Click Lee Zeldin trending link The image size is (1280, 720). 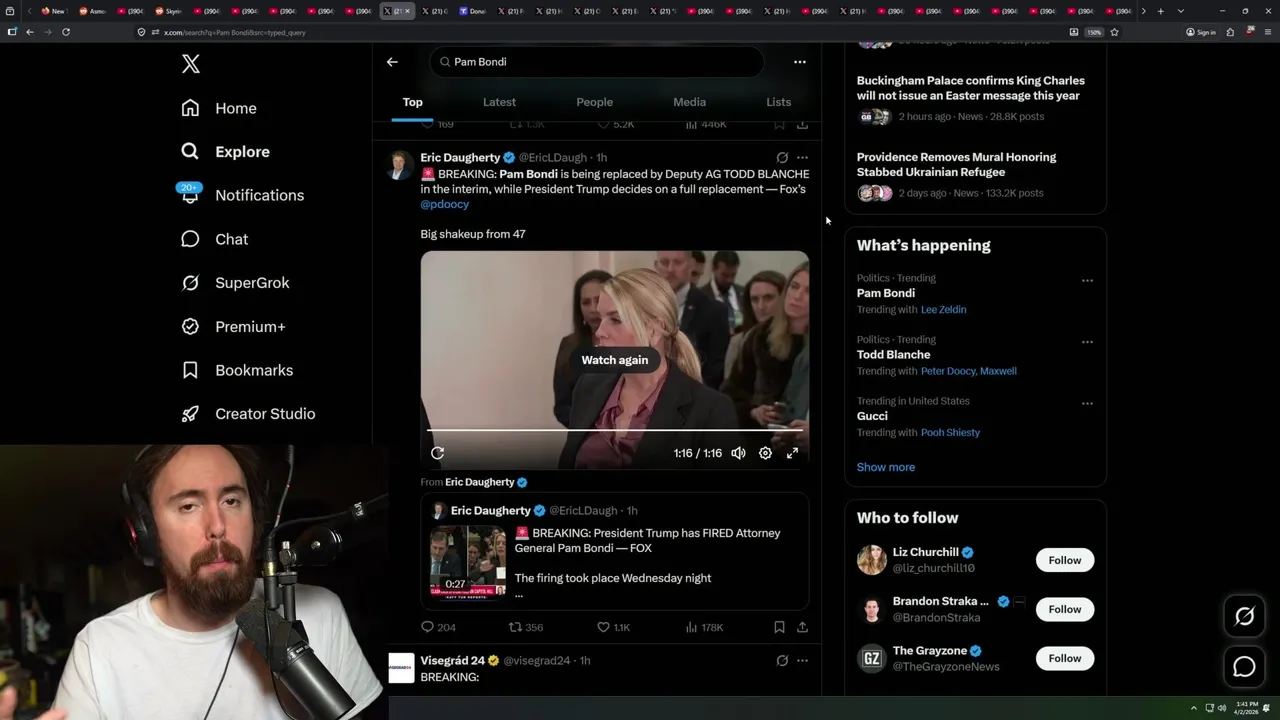click(x=944, y=310)
